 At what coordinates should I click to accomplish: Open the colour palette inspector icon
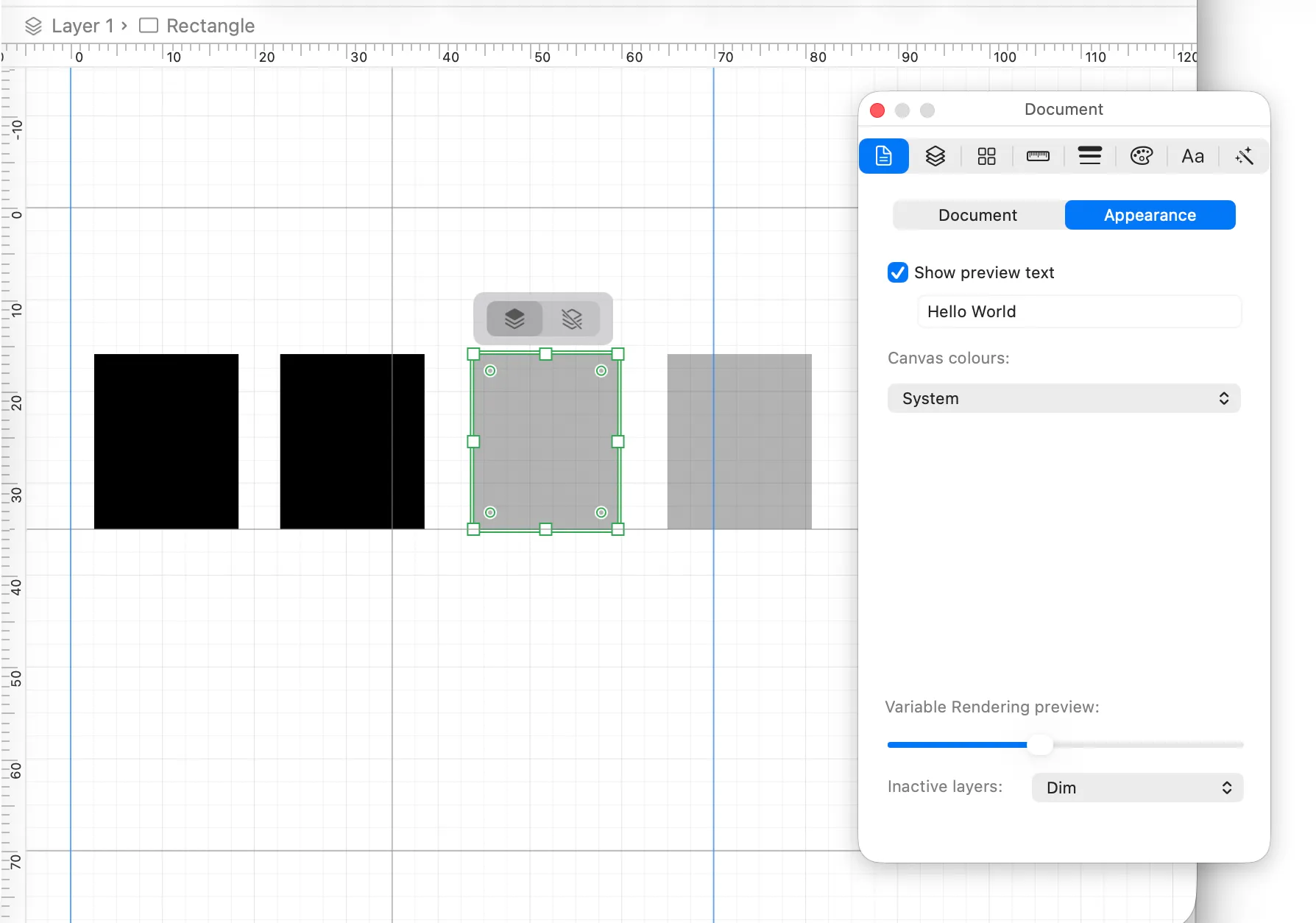1142,156
